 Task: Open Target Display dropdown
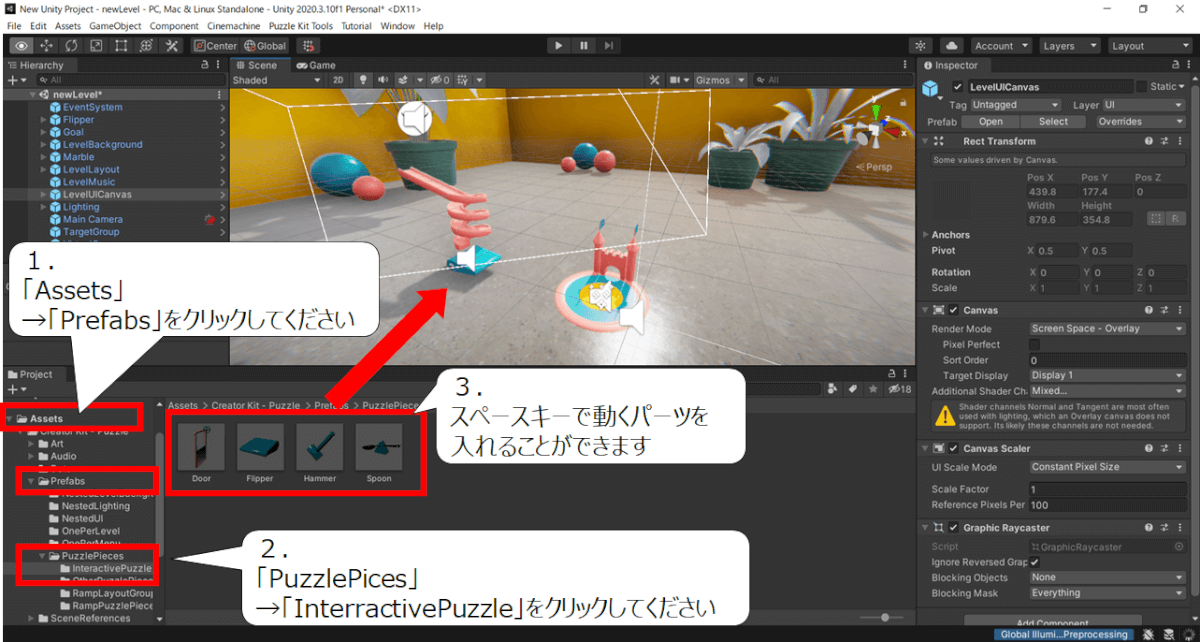click(1107, 376)
